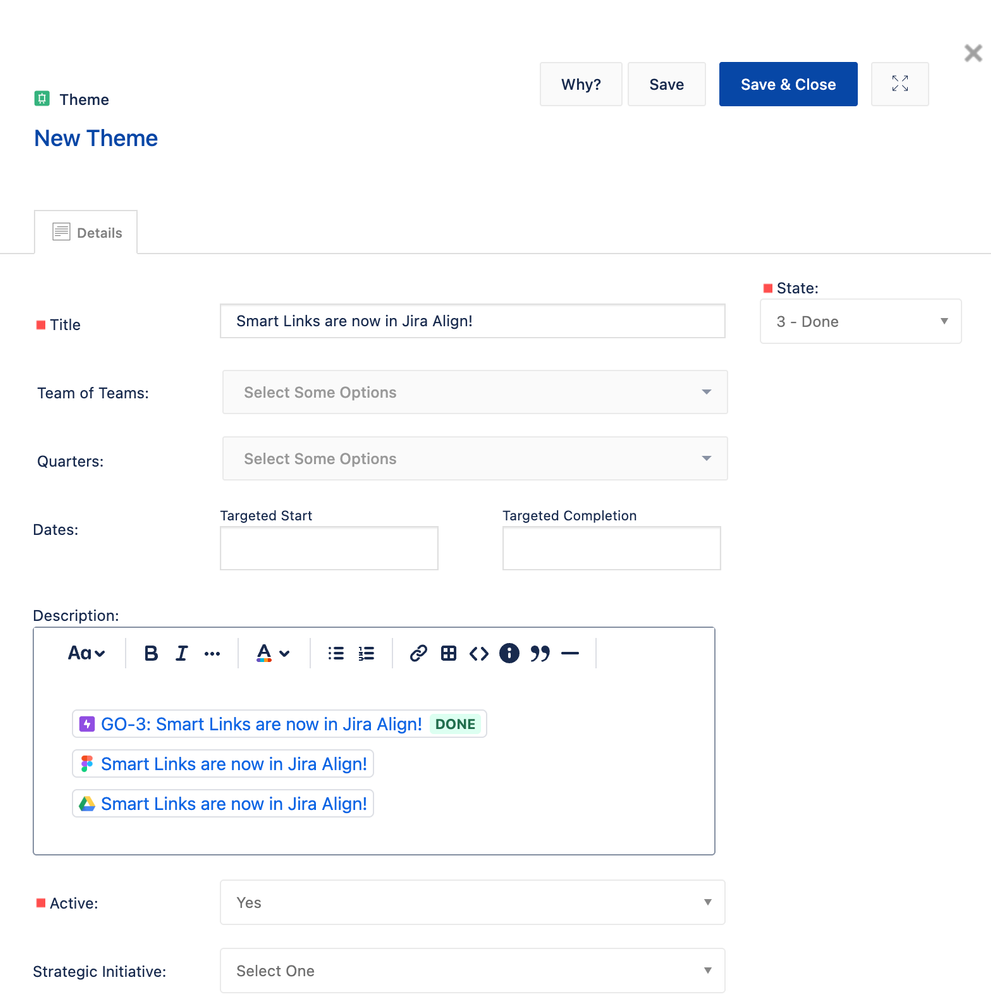Toggle bold formatting in description editor
Image resolution: width=991 pixels, height=999 pixels.
point(150,653)
